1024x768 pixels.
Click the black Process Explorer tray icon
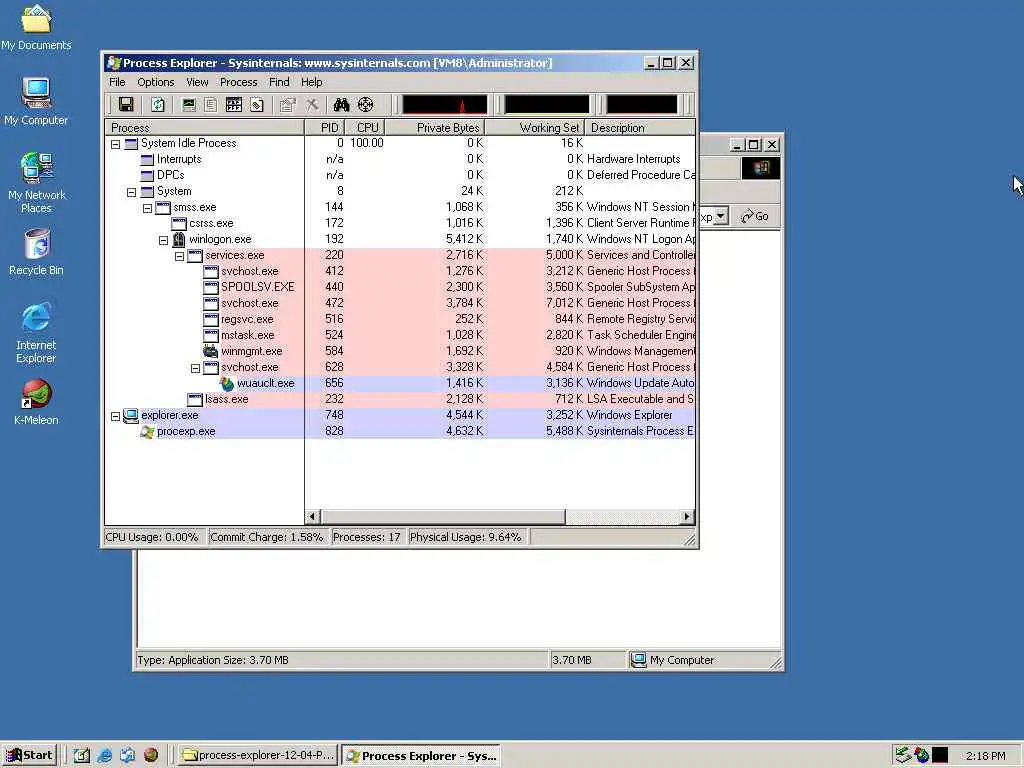(940, 755)
